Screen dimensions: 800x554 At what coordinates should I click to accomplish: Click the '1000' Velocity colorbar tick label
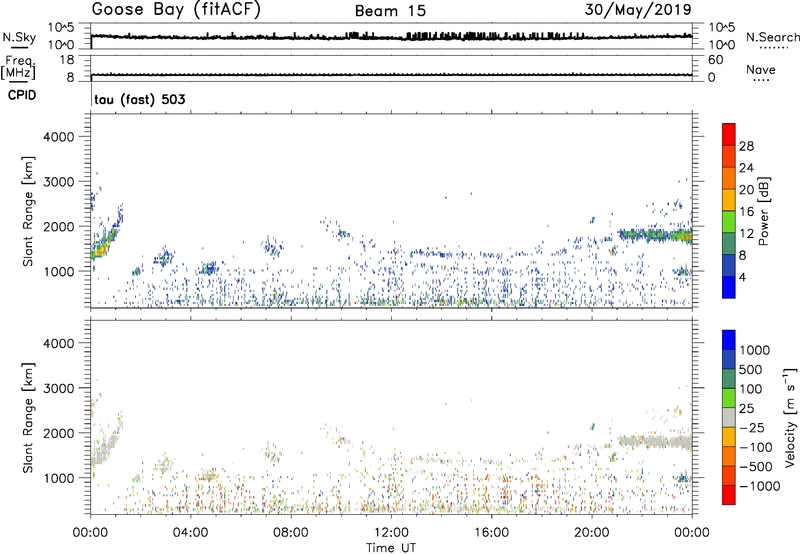(x=754, y=350)
